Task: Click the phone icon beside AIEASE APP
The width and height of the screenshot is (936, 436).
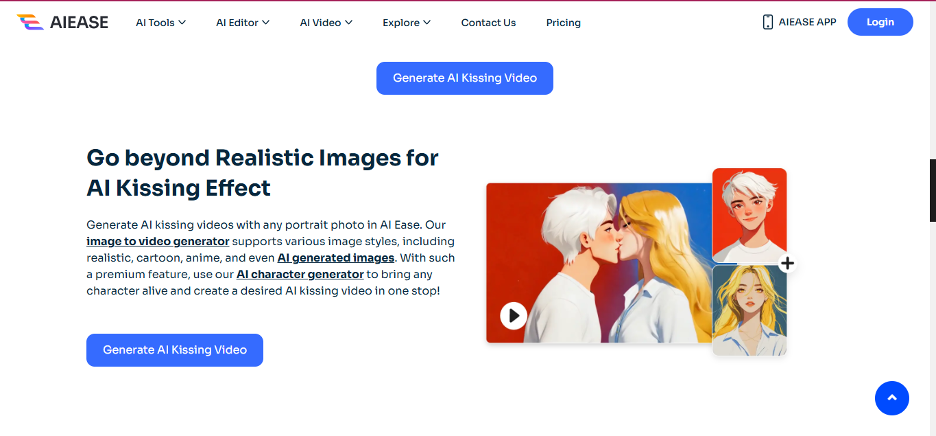Action: 768,22
